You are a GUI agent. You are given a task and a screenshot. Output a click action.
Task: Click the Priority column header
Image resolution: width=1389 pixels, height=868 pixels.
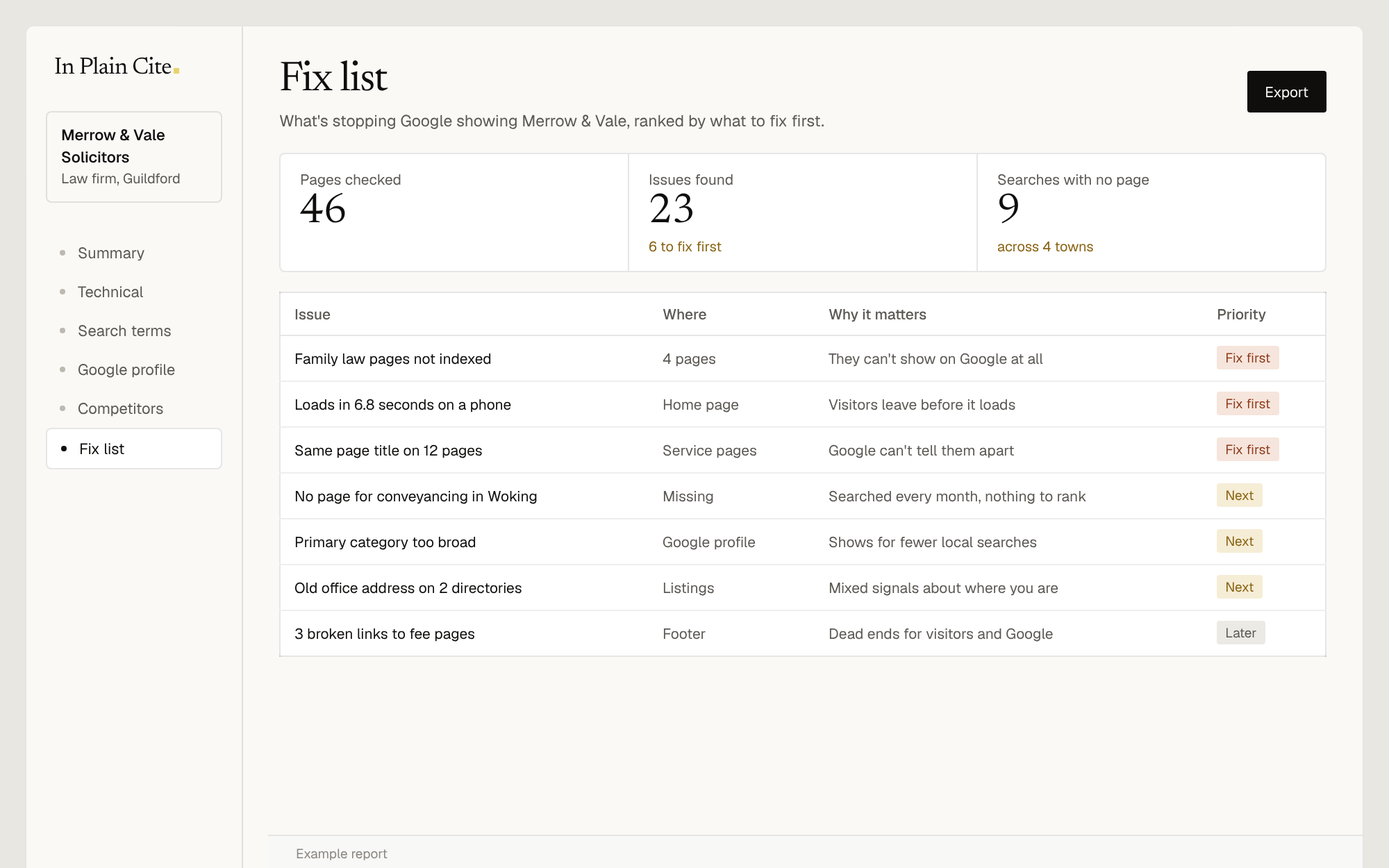1241,315
